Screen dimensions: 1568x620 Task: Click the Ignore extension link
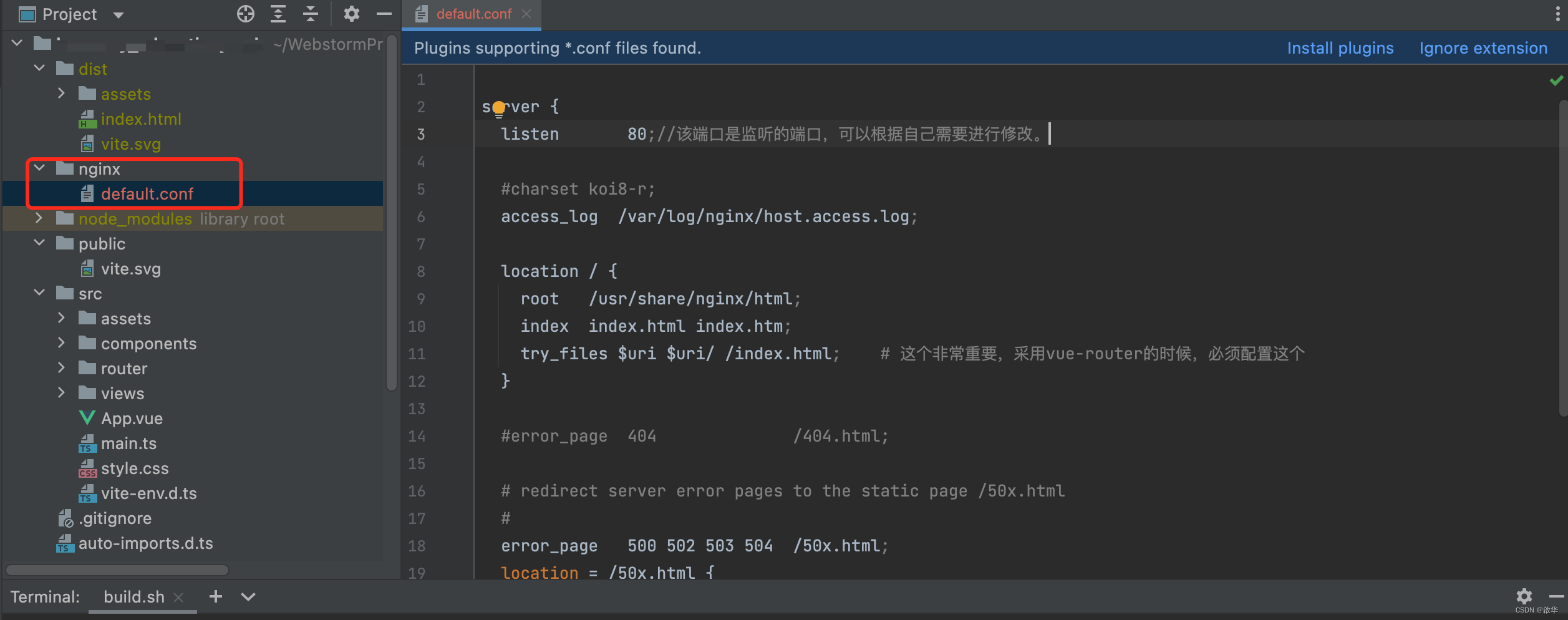1483,48
